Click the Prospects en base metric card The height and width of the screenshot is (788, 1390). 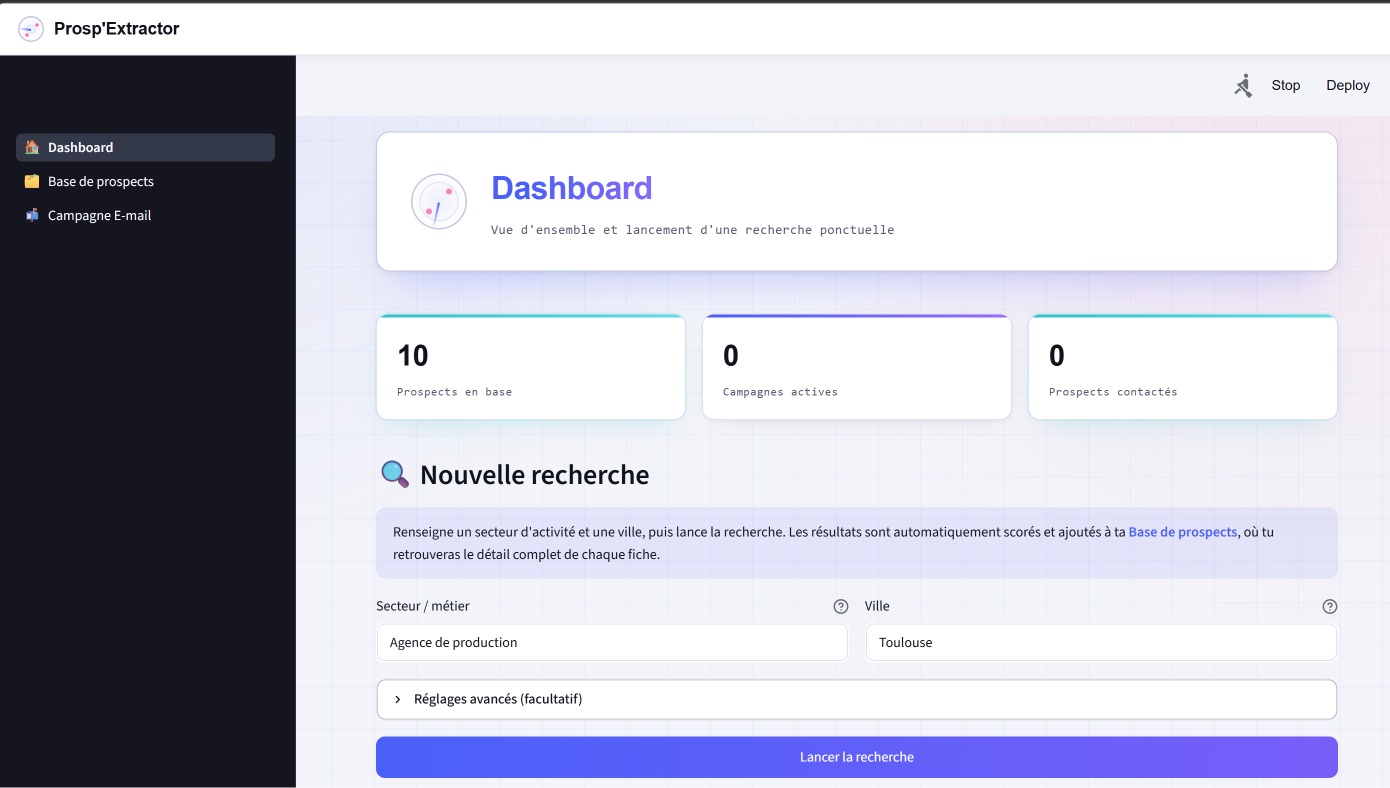click(531, 367)
